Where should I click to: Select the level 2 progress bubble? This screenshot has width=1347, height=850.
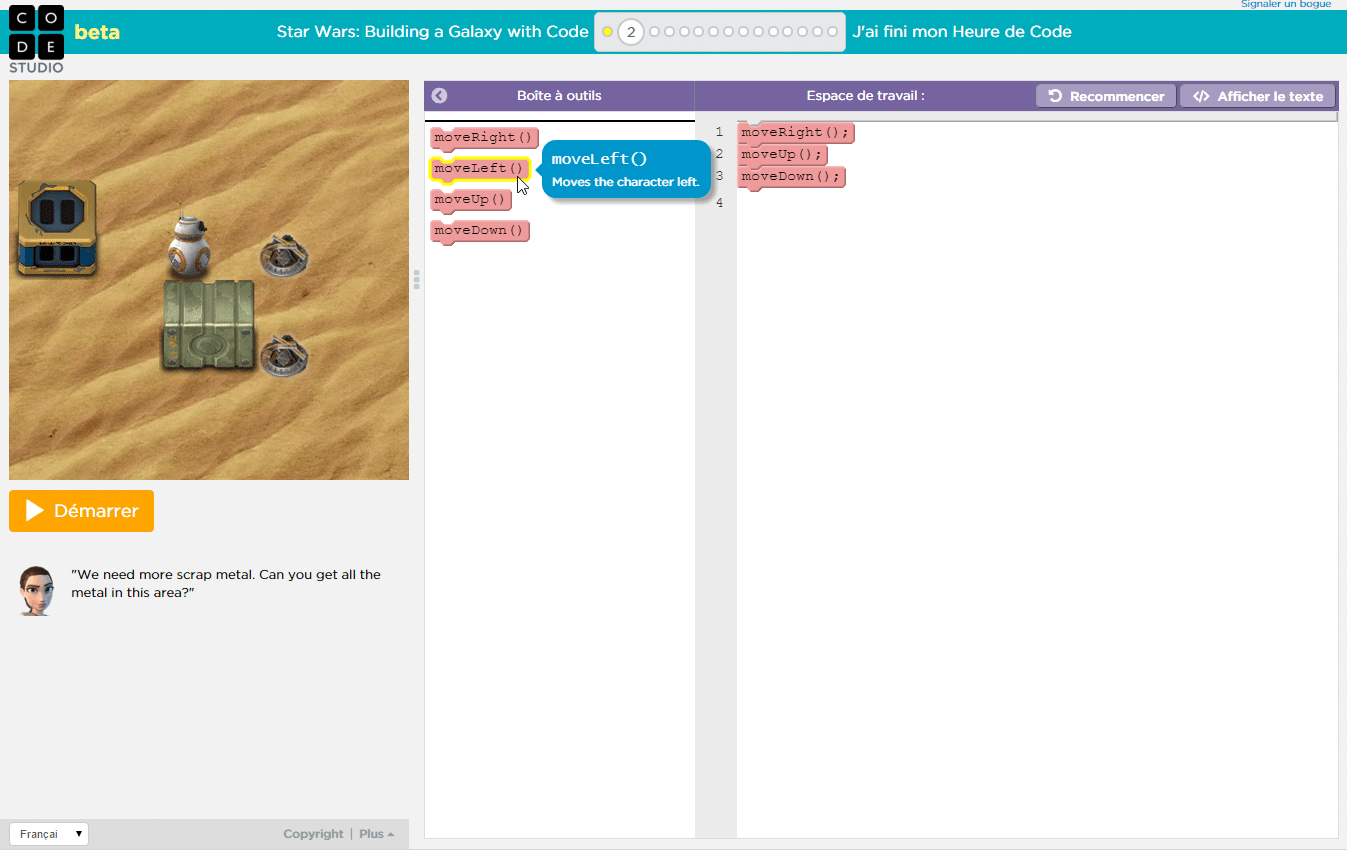coord(630,32)
